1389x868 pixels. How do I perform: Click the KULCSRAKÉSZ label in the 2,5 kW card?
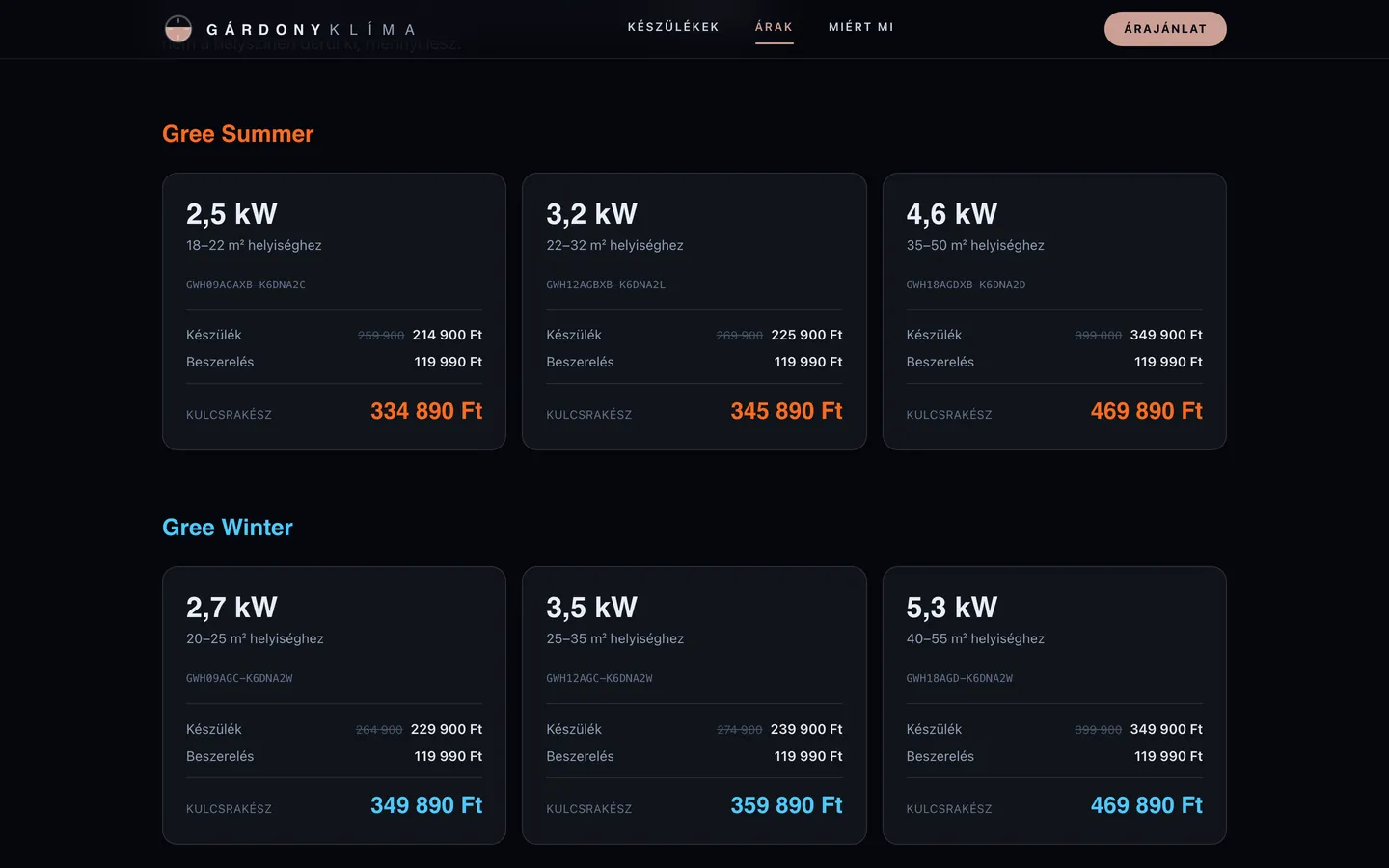229,415
